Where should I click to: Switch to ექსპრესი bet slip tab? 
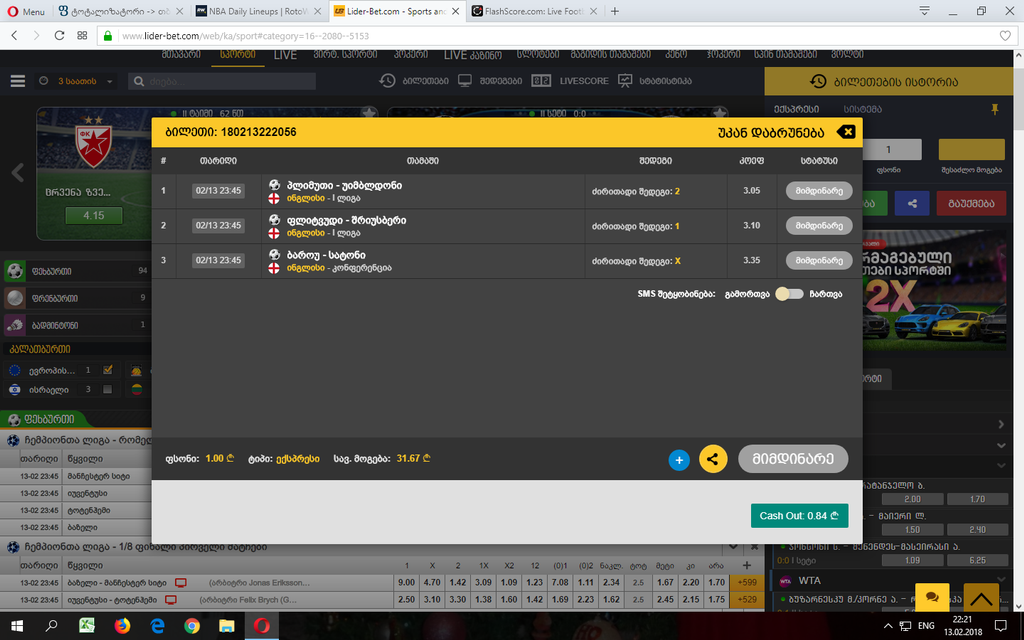(796, 109)
